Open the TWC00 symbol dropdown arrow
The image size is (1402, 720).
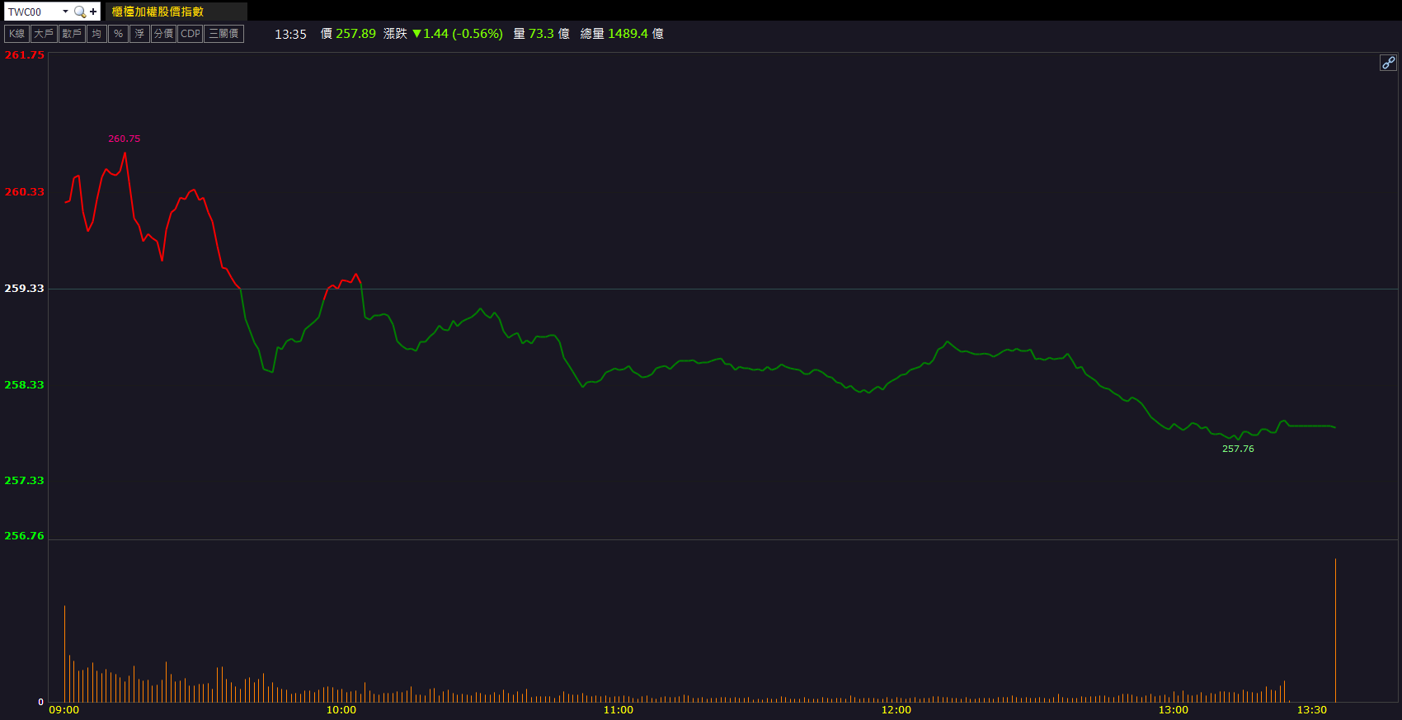(x=65, y=12)
